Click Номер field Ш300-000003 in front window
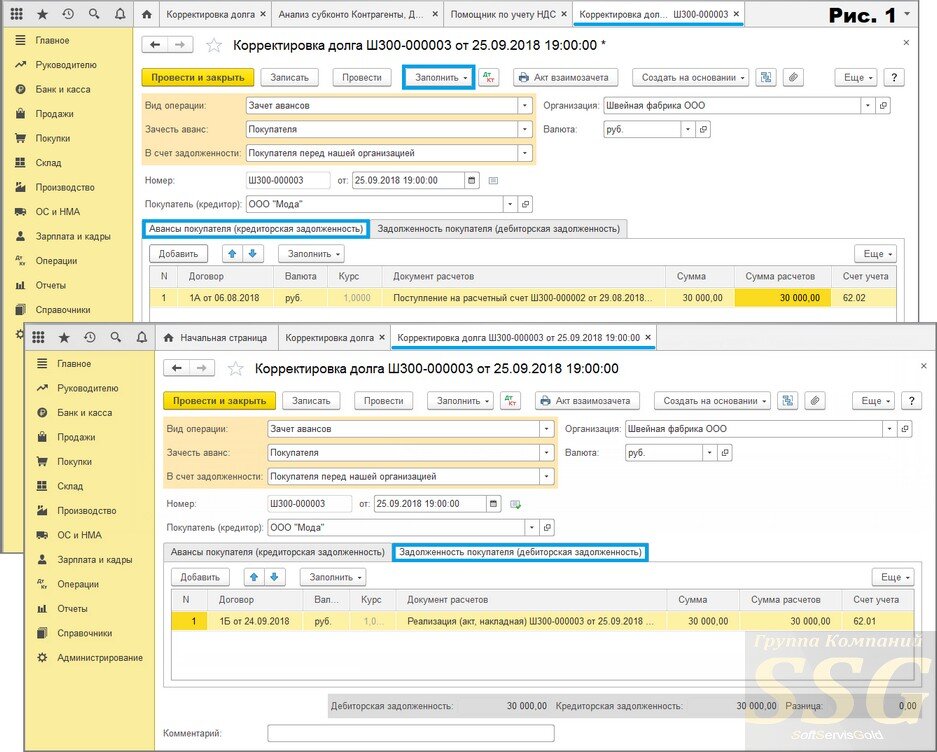Screen dimensions: 937x752 [309, 504]
